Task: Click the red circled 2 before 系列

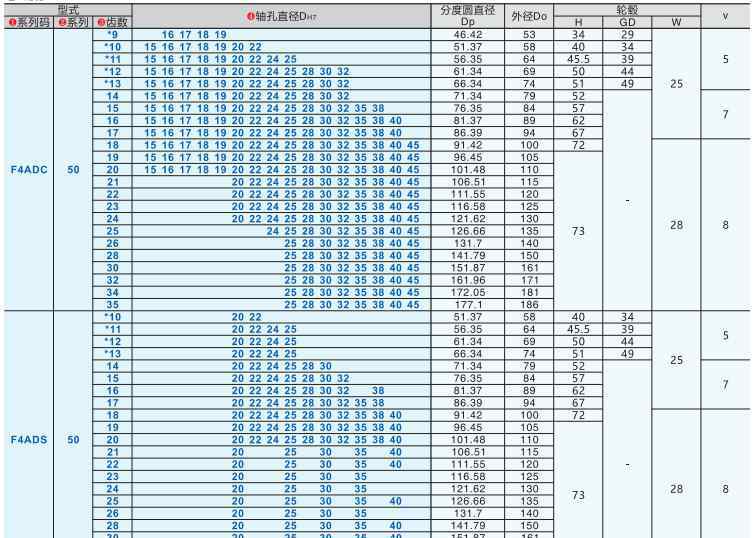Action: [60, 22]
